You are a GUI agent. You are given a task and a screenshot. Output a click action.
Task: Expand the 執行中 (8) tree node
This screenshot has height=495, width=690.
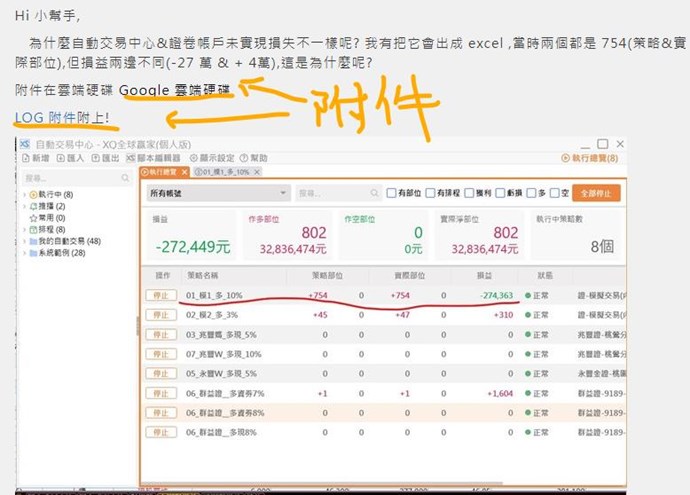tap(24, 193)
